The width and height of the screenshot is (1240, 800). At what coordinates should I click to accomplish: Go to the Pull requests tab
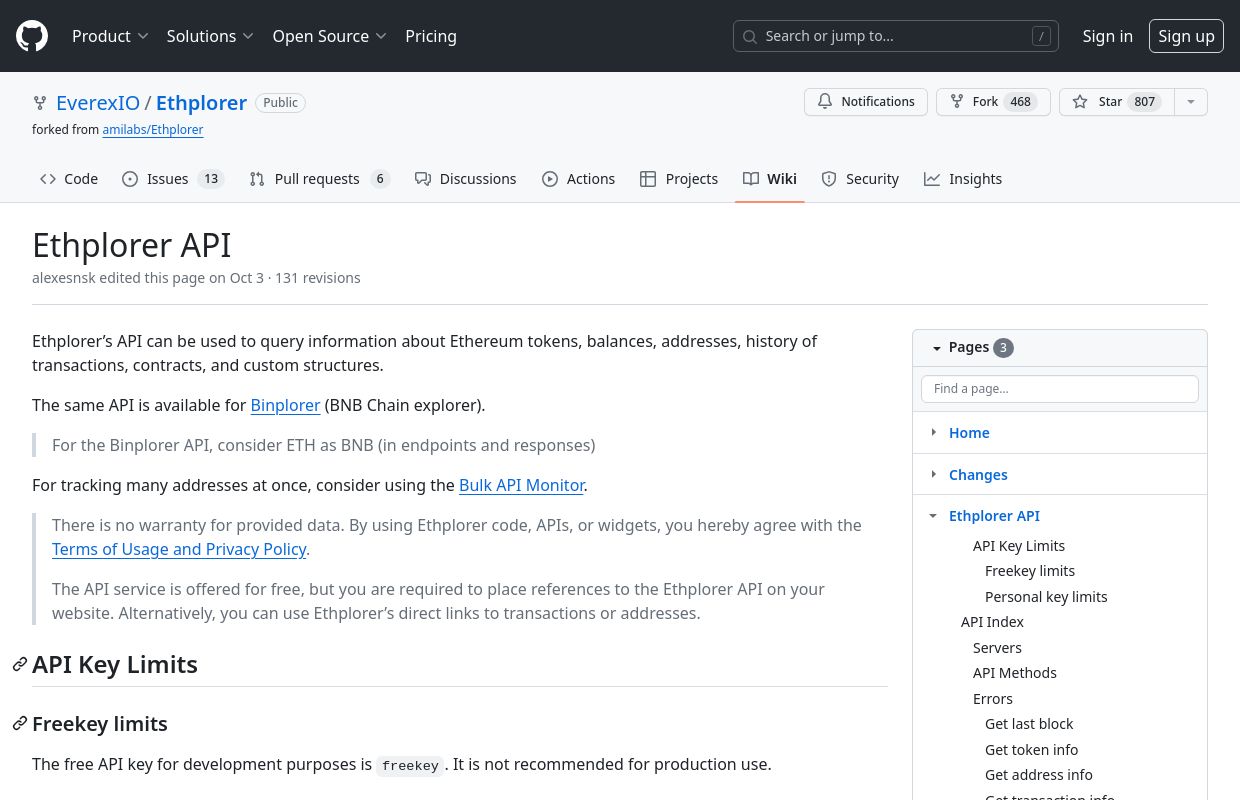[x=319, y=179]
